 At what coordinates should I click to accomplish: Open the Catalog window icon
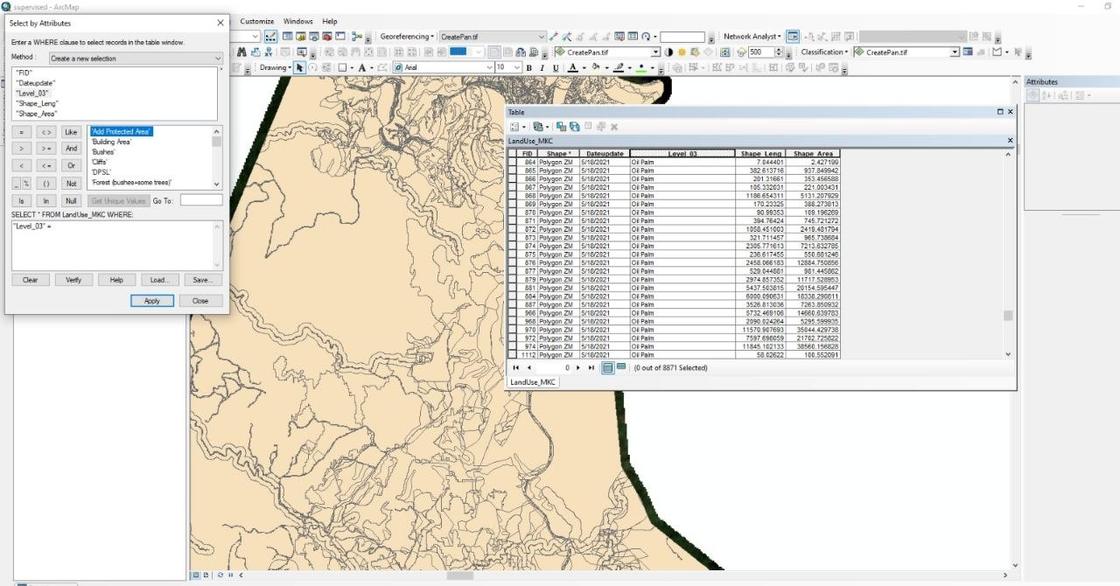(301, 36)
